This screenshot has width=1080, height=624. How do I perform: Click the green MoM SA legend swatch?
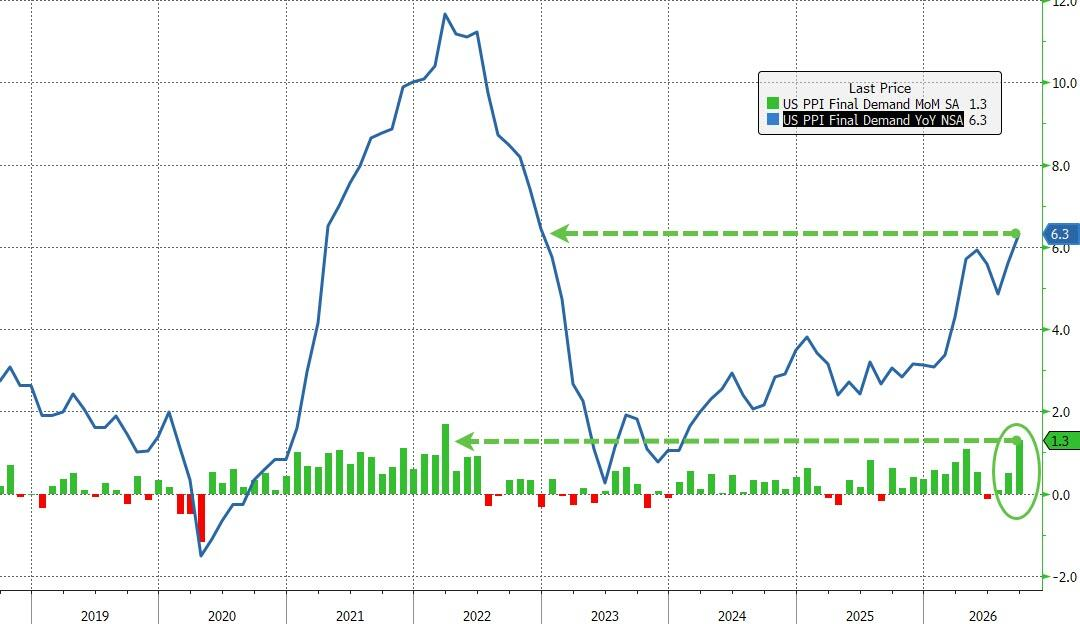pos(773,104)
